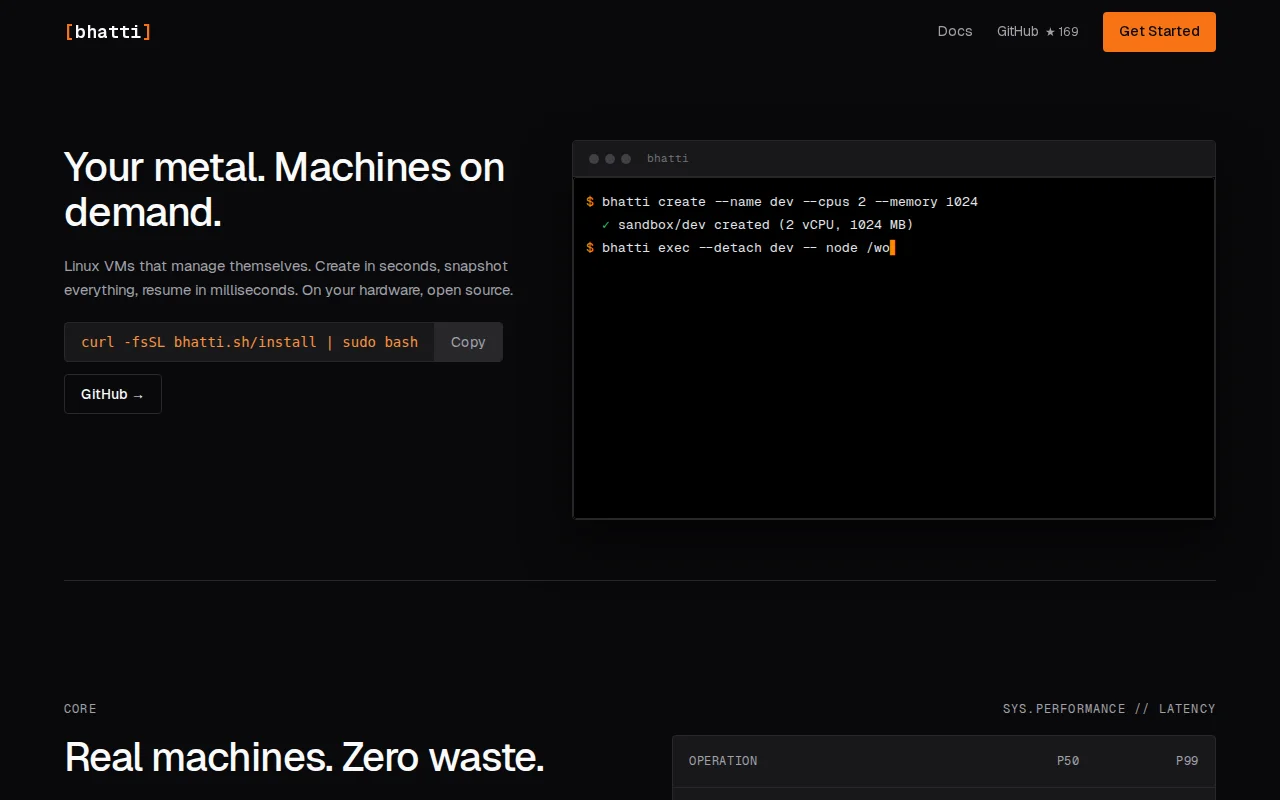Viewport: 1280px width, 800px height.
Task: Copy the curl install command
Action: point(468,342)
